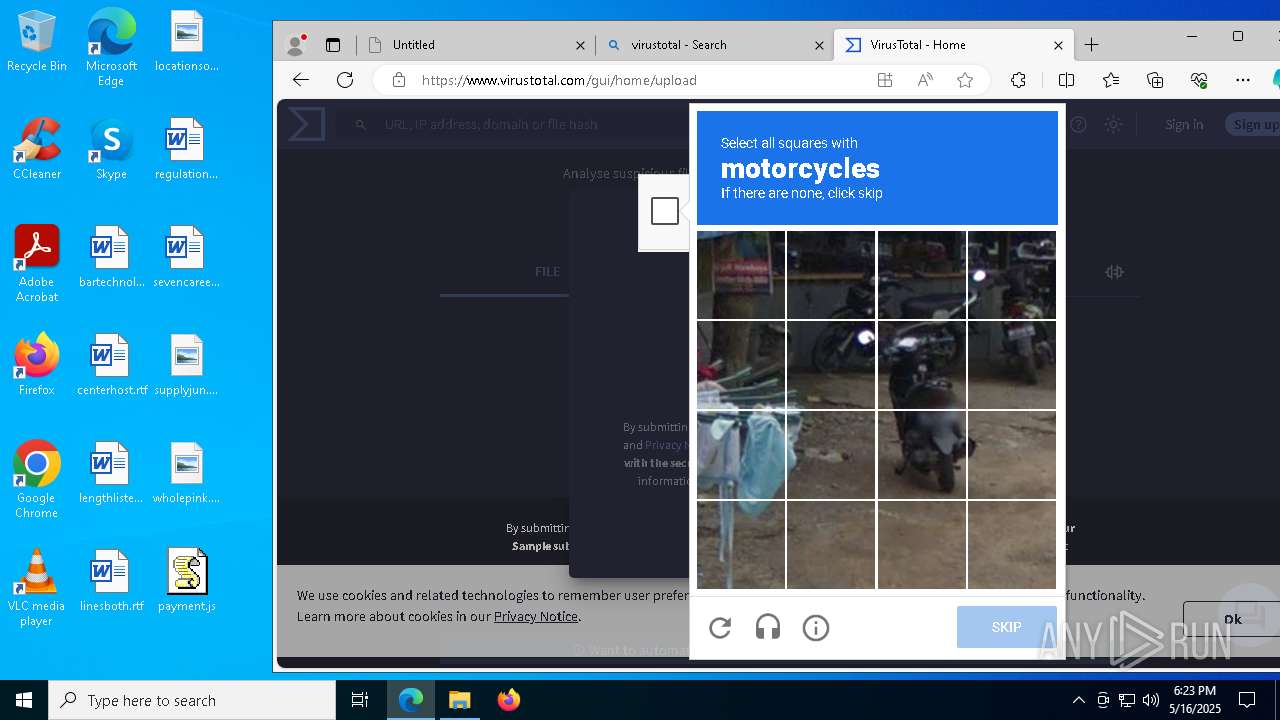Switch to audio captcha challenge

(768, 628)
